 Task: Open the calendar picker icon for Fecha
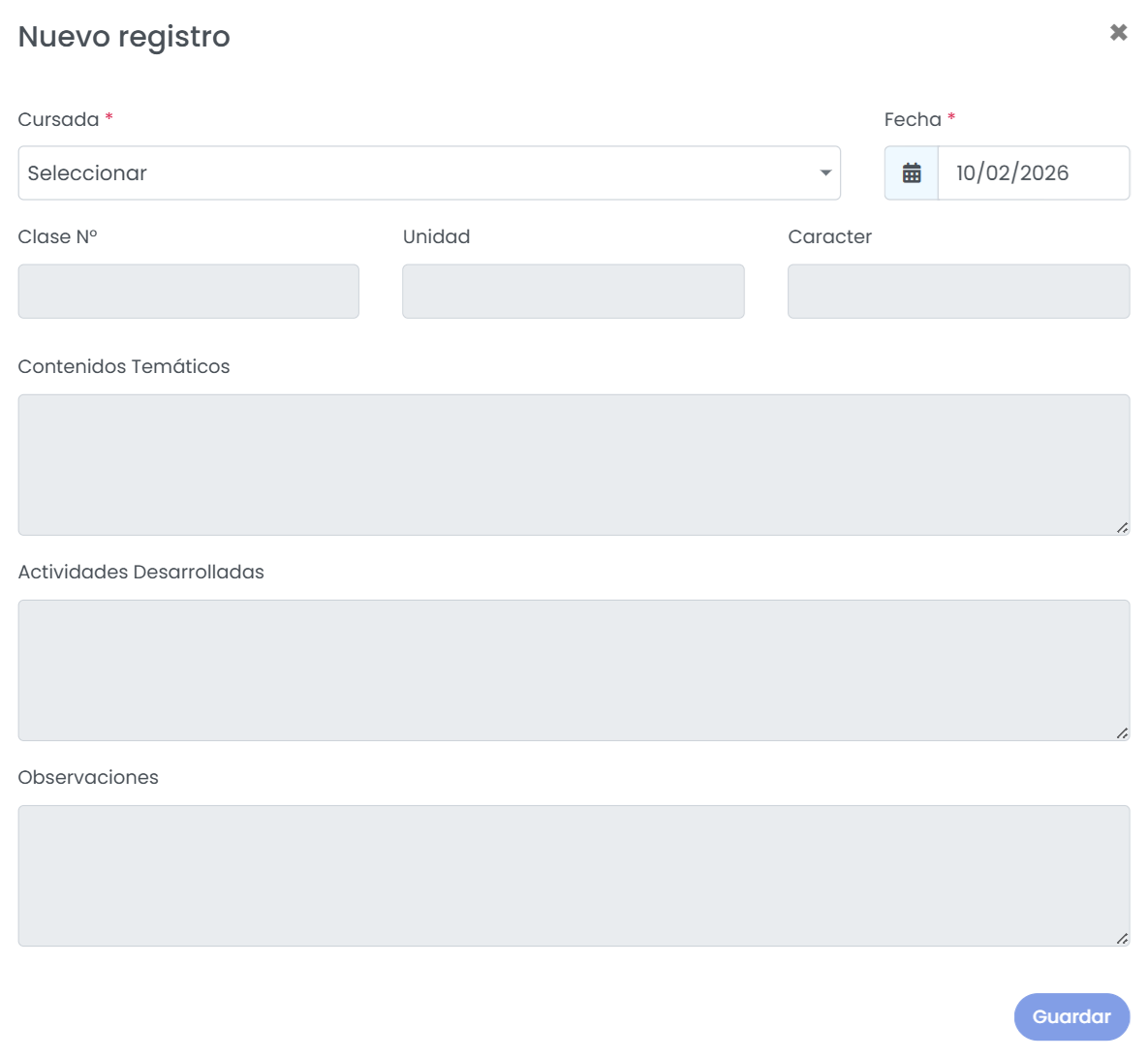(912, 172)
